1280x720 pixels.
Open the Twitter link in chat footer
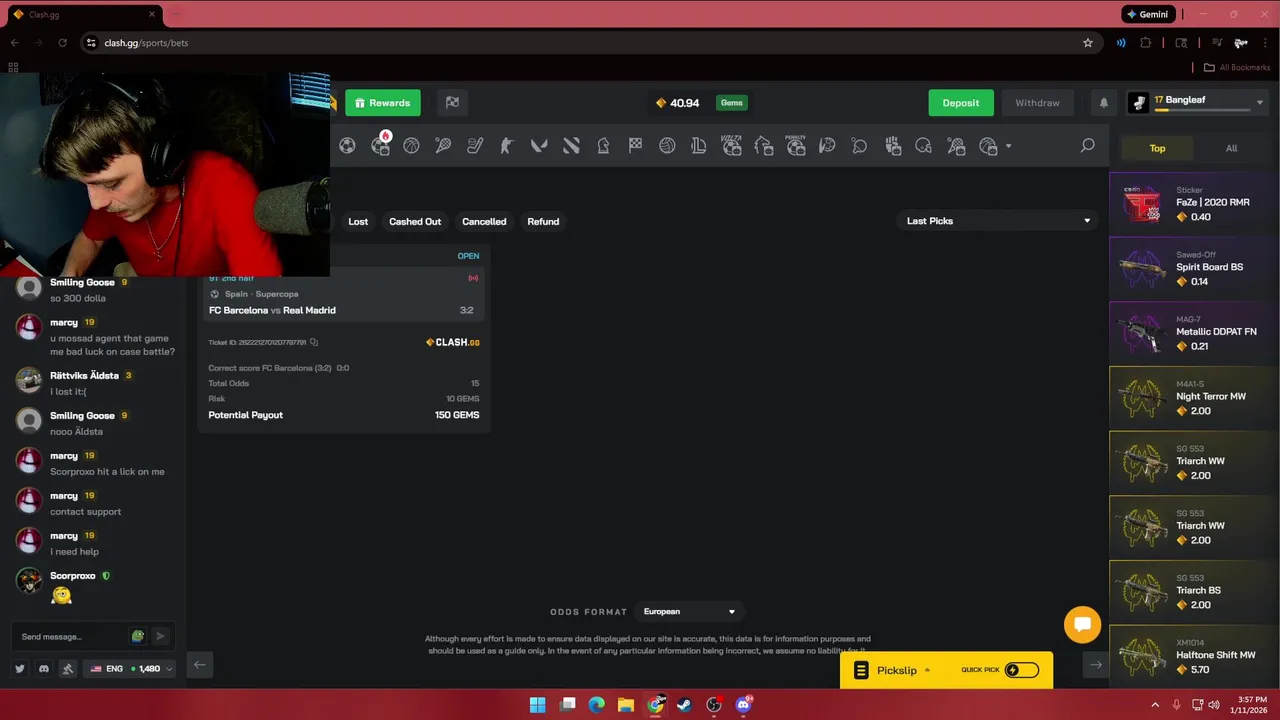[19, 668]
